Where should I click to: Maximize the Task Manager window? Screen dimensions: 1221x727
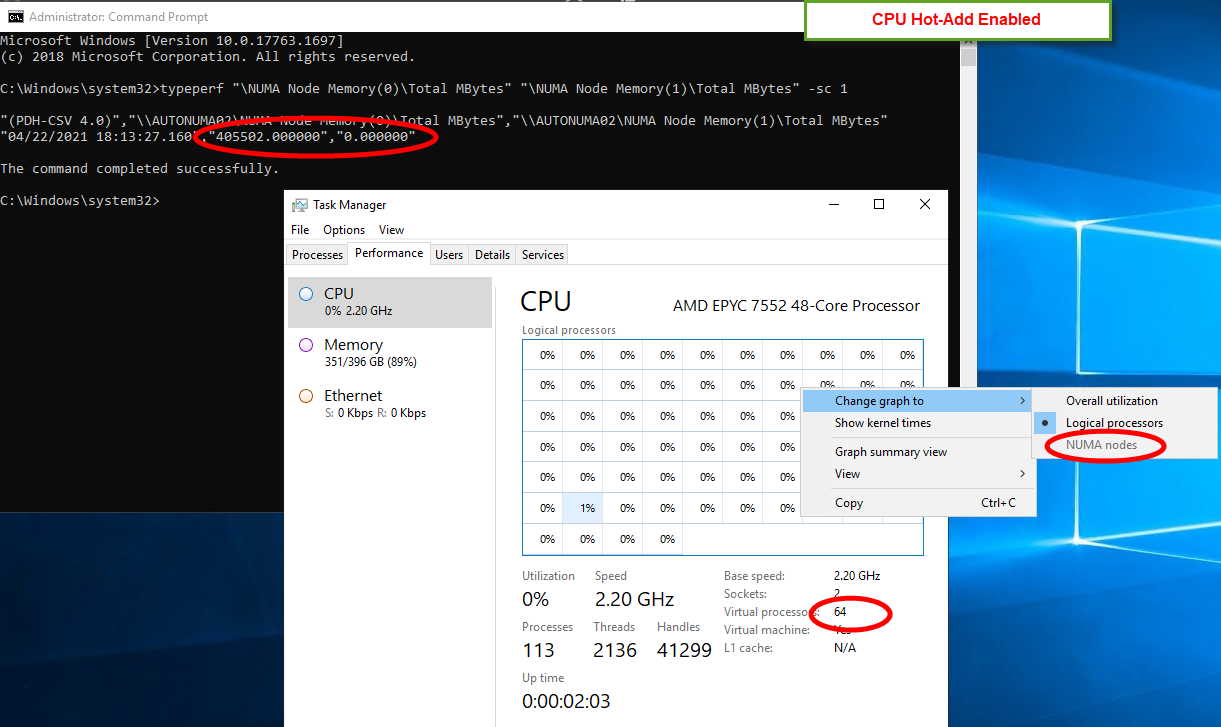pos(879,204)
